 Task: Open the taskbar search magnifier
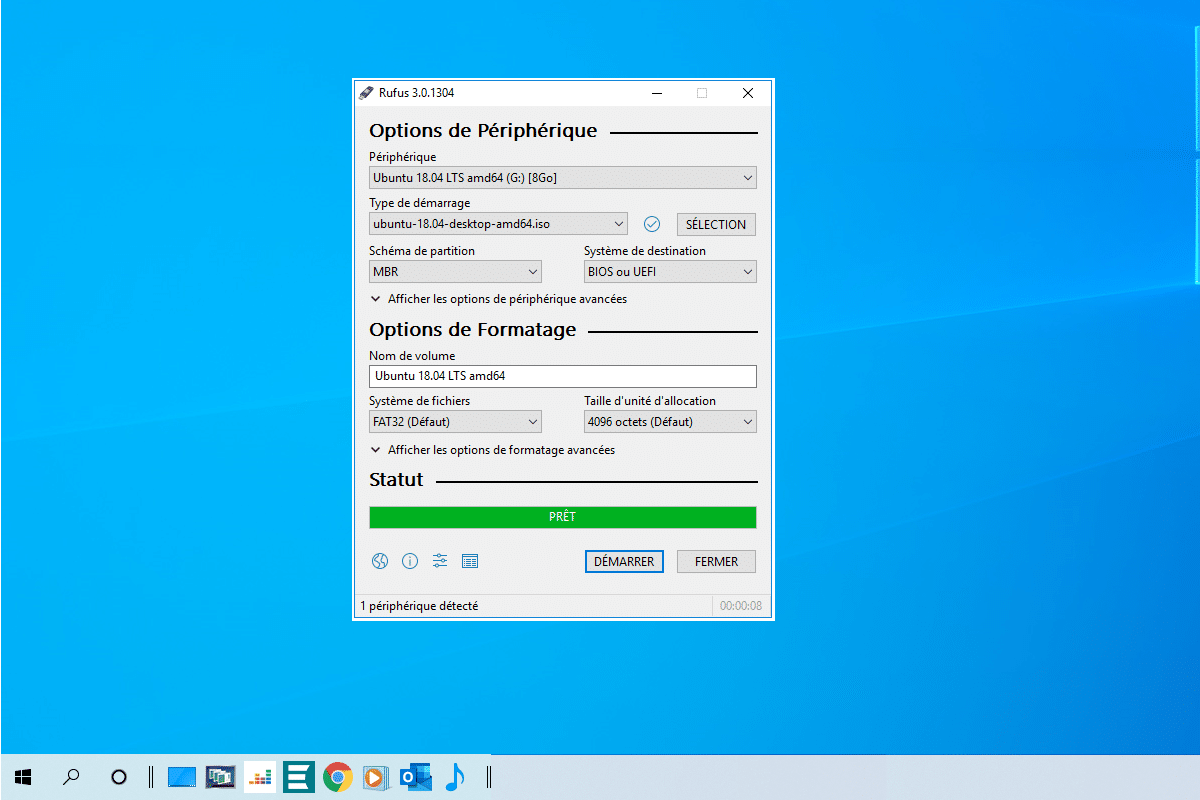point(71,776)
